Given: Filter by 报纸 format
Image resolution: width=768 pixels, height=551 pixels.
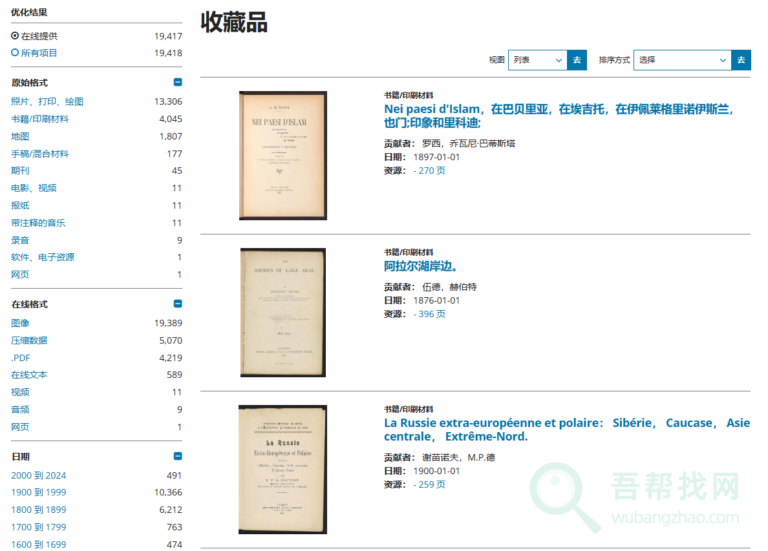Looking at the screenshot, I should pyautogui.click(x=20, y=205).
